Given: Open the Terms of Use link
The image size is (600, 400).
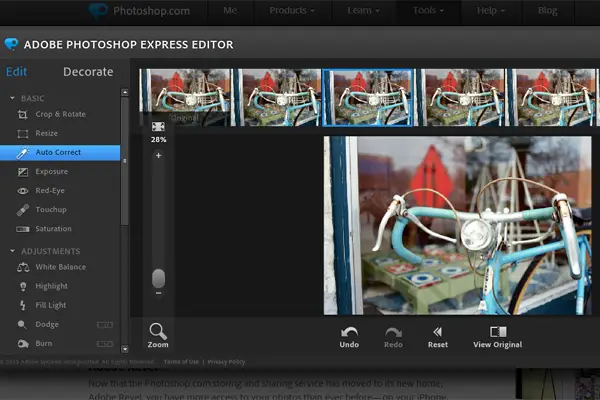Looking at the screenshot, I should click(181, 362).
